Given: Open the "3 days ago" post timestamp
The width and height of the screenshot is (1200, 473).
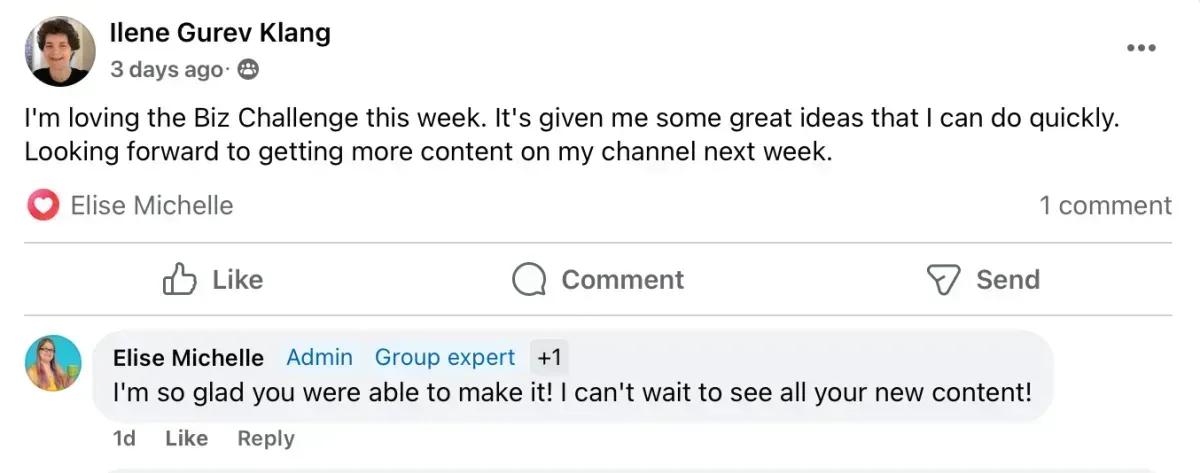Looking at the screenshot, I should pos(166,70).
